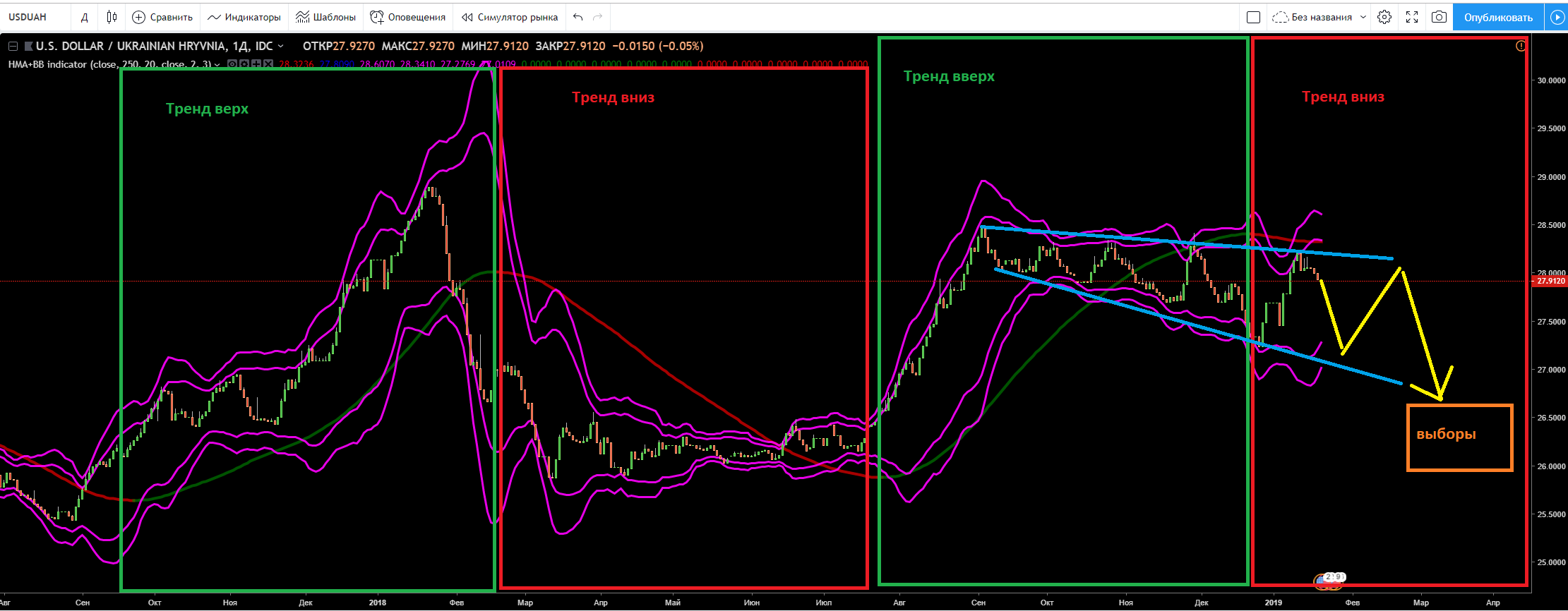Click the 2018 label on the time axis

378,603
